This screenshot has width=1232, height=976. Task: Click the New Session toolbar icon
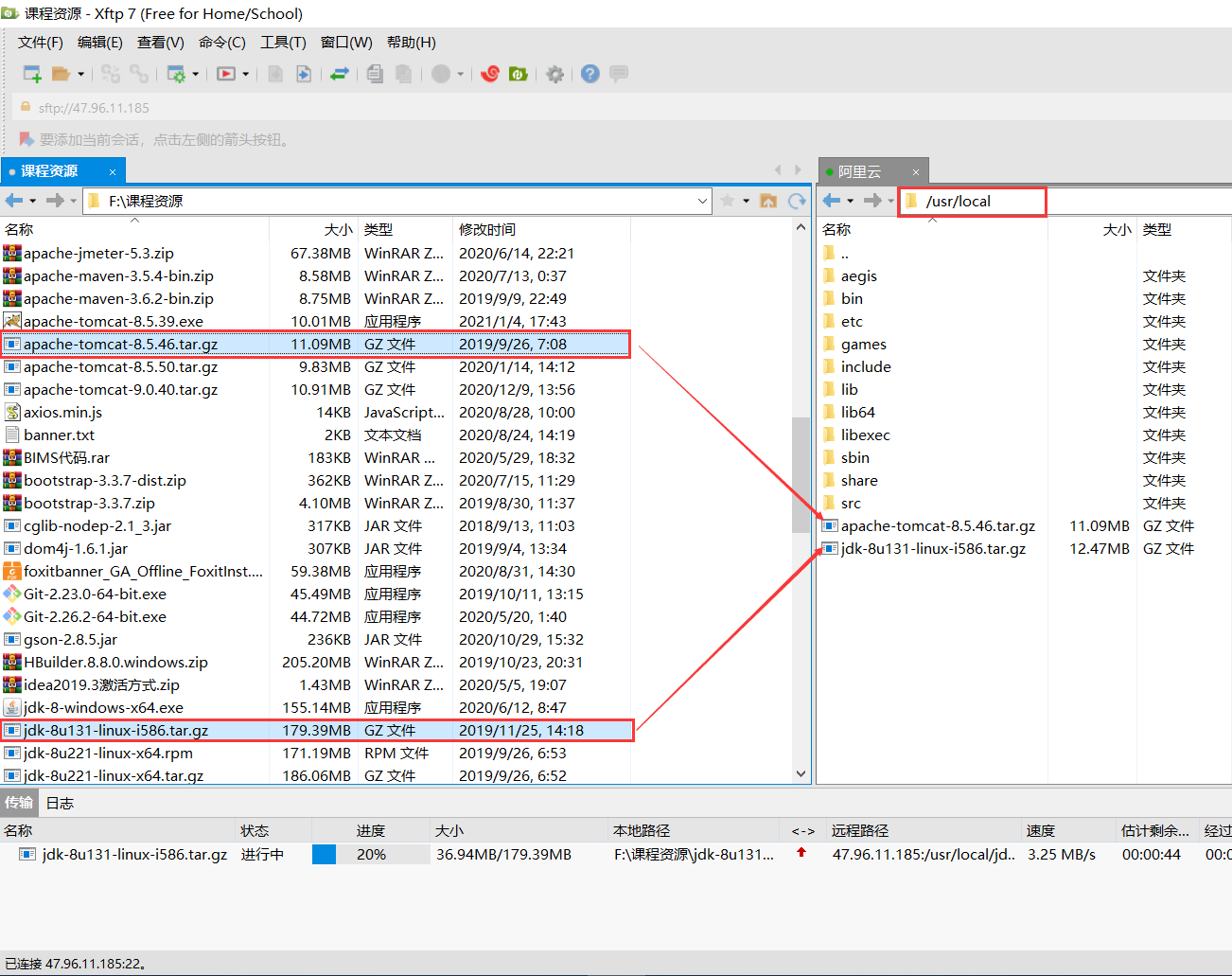point(32,74)
